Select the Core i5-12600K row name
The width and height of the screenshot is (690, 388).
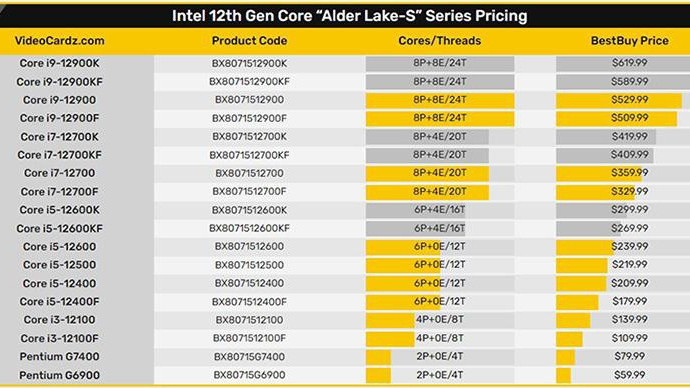pyautogui.click(x=59, y=210)
